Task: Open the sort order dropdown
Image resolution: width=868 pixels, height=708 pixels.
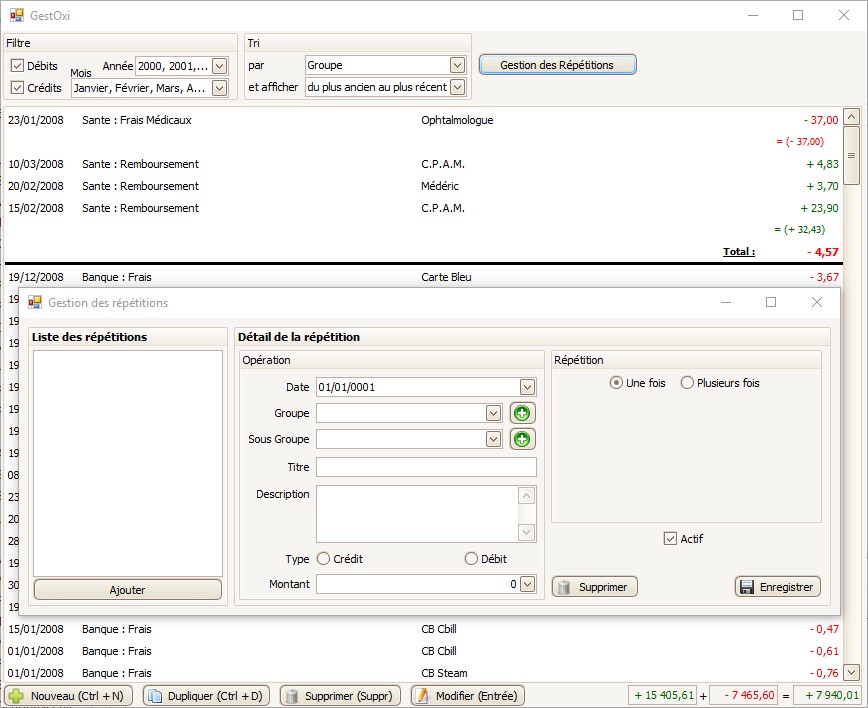Action: click(x=457, y=87)
